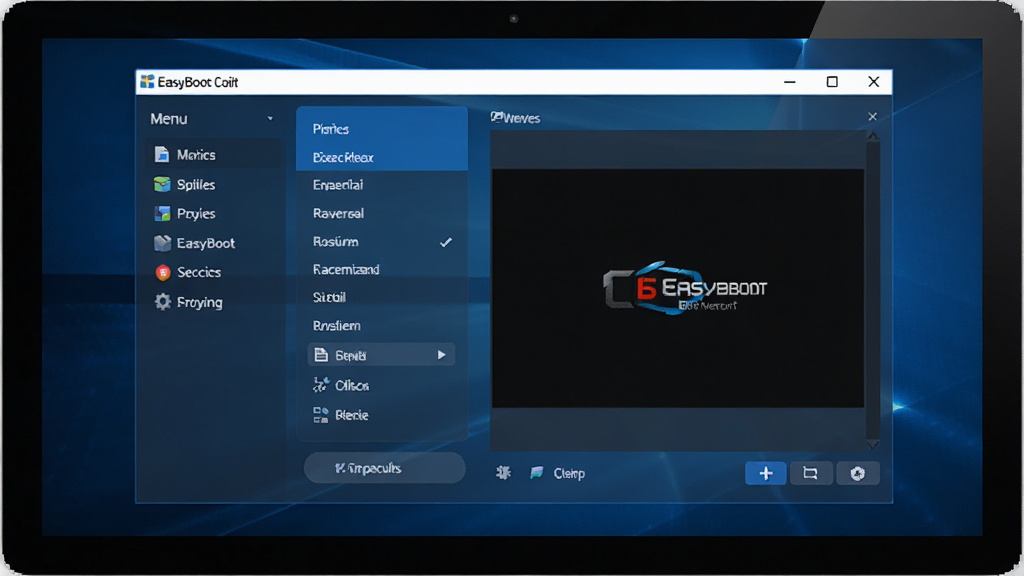Click the document icon beside Bepili
This screenshot has height=576, width=1024.
coord(321,355)
